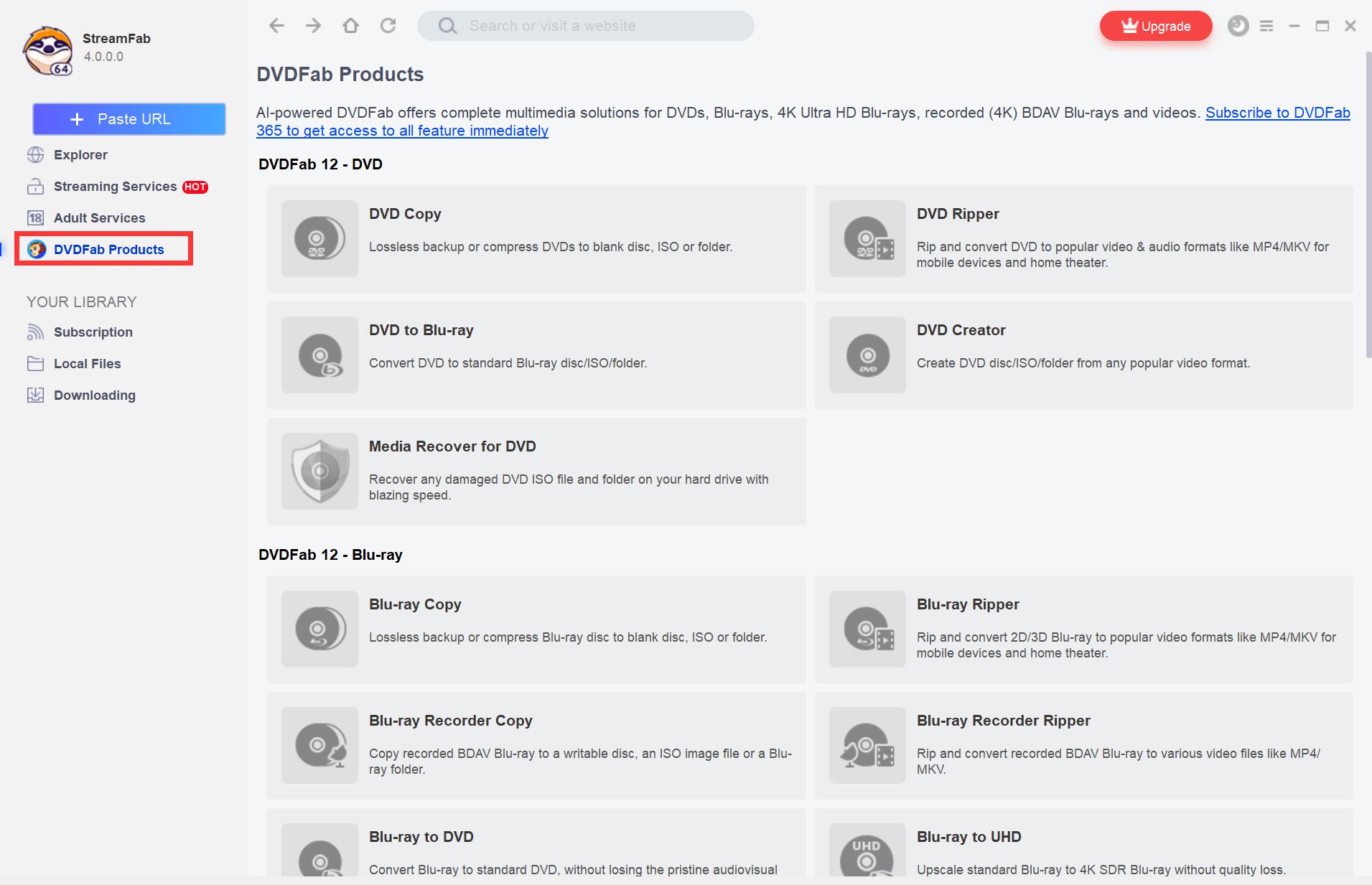The width and height of the screenshot is (1372, 885).
Task: Open the hamburger menu icon
Action: click(1266, 26)
